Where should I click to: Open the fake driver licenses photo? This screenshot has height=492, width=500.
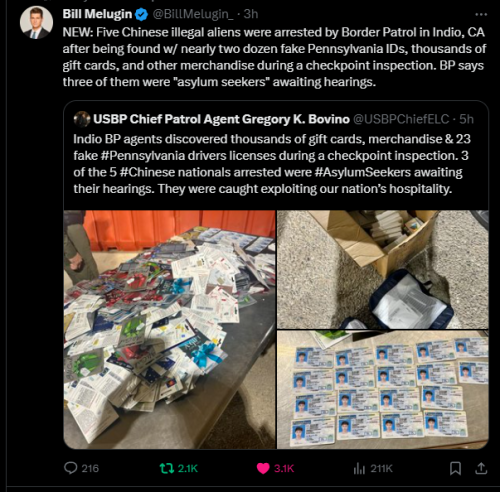click(x=383, y=390)
